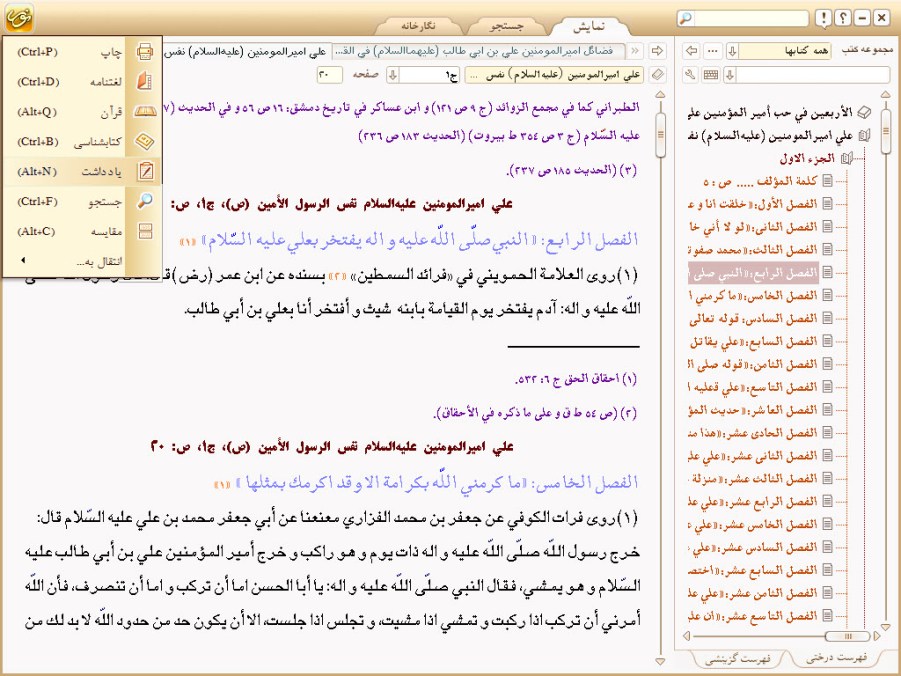The height and width of the screenshot is (676, 901).
Task: Open كلمة المؤلف ص : ٥ entry
Action: pos(760,181)
